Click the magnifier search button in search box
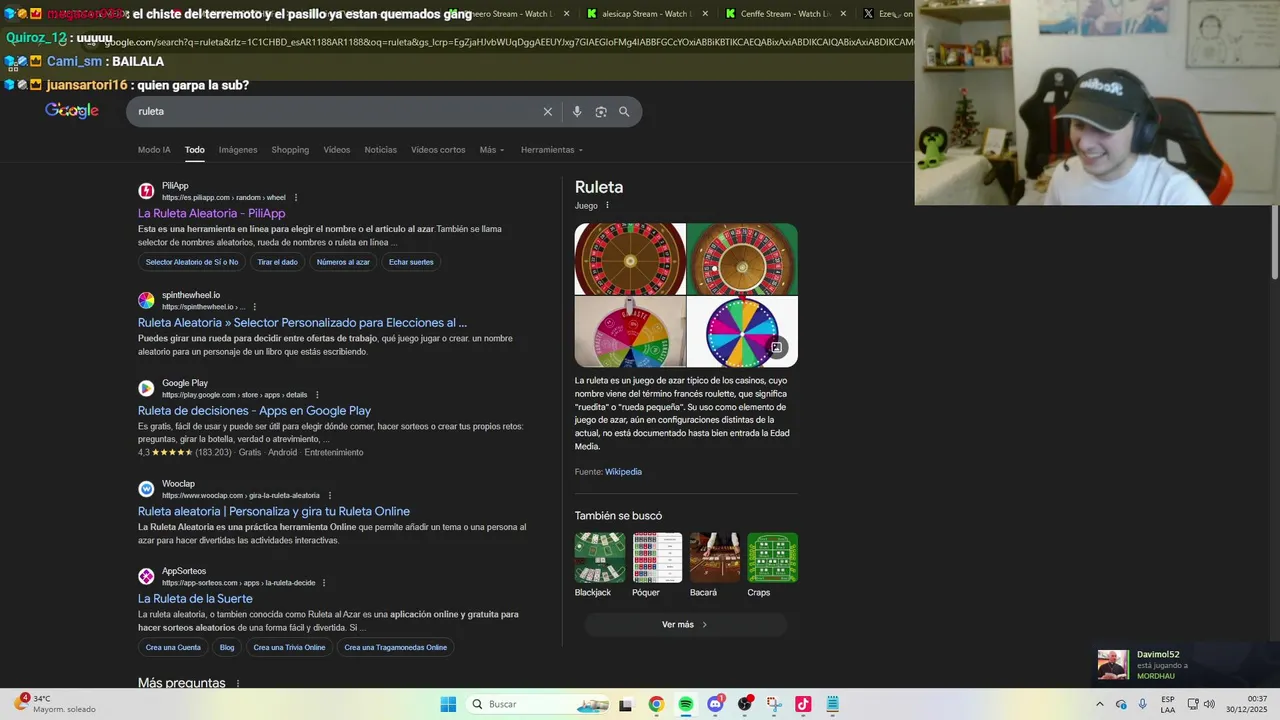 624,112
